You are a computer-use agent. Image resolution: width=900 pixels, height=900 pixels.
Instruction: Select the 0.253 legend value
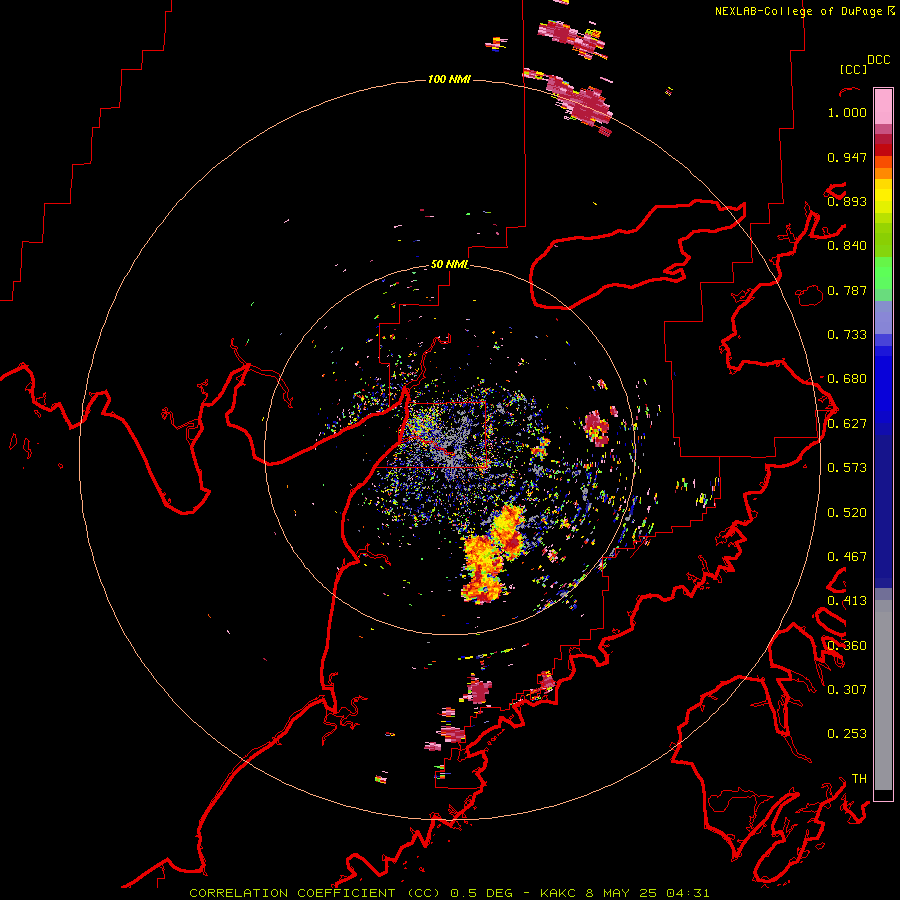[847, 734]
